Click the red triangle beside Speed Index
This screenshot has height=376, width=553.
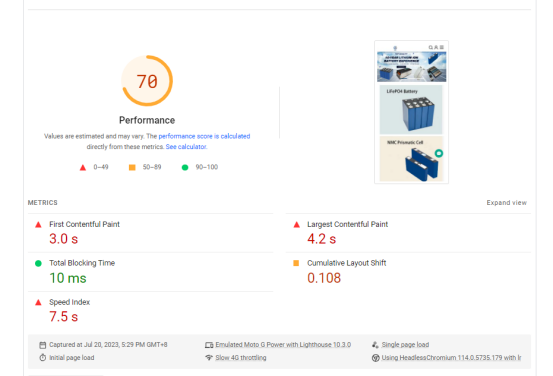(x=38, y=302)
